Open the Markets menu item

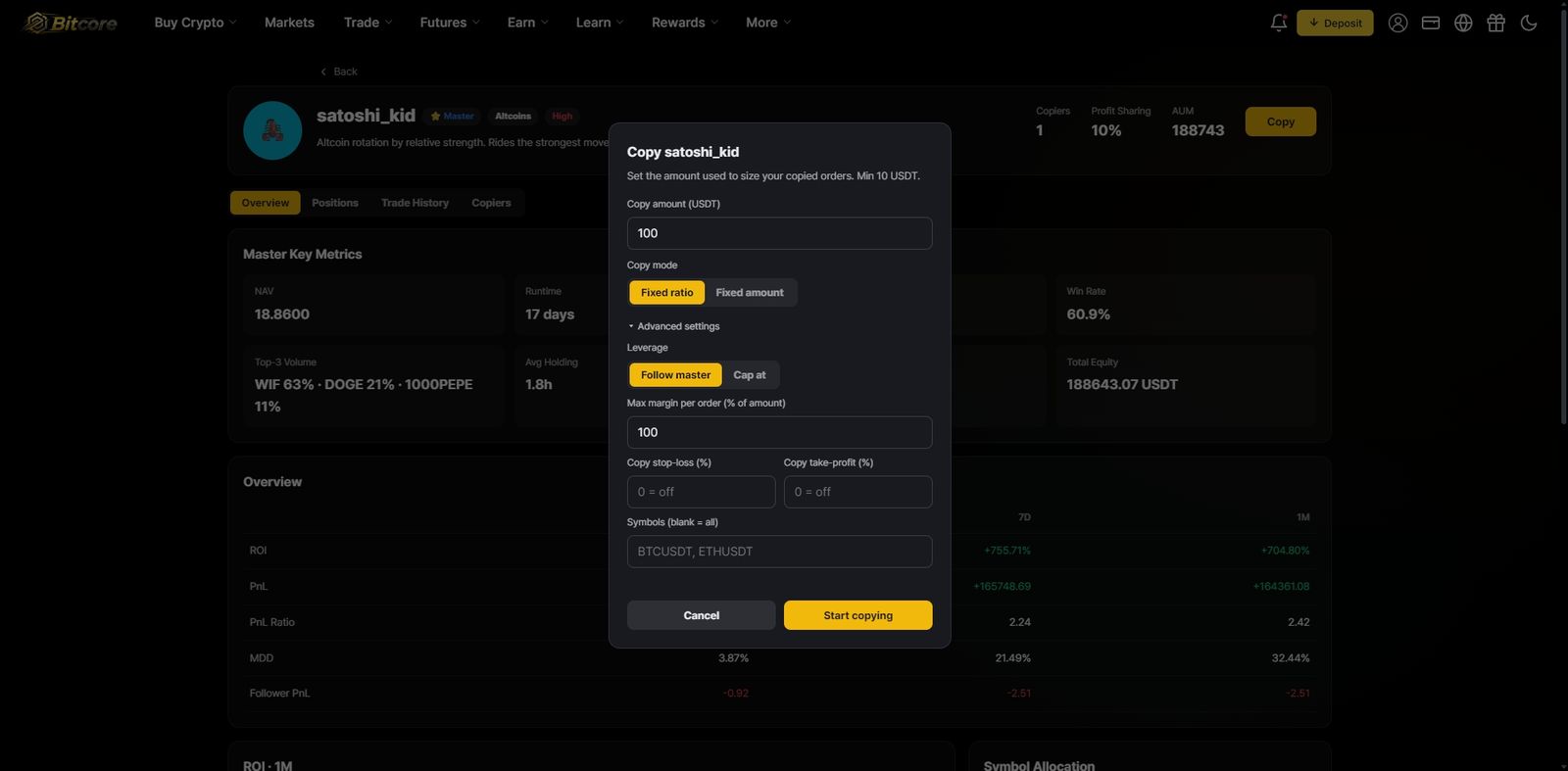[289, 23]
